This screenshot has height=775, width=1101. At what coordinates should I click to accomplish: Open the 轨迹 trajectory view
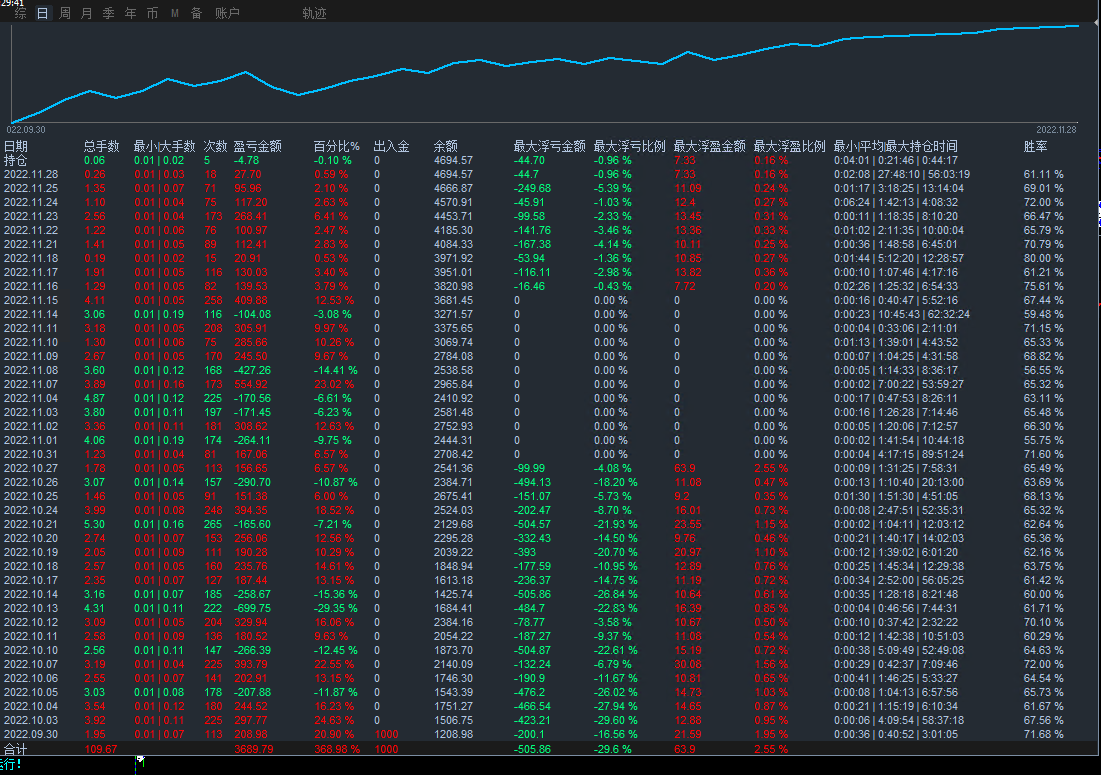pos(314,13)
